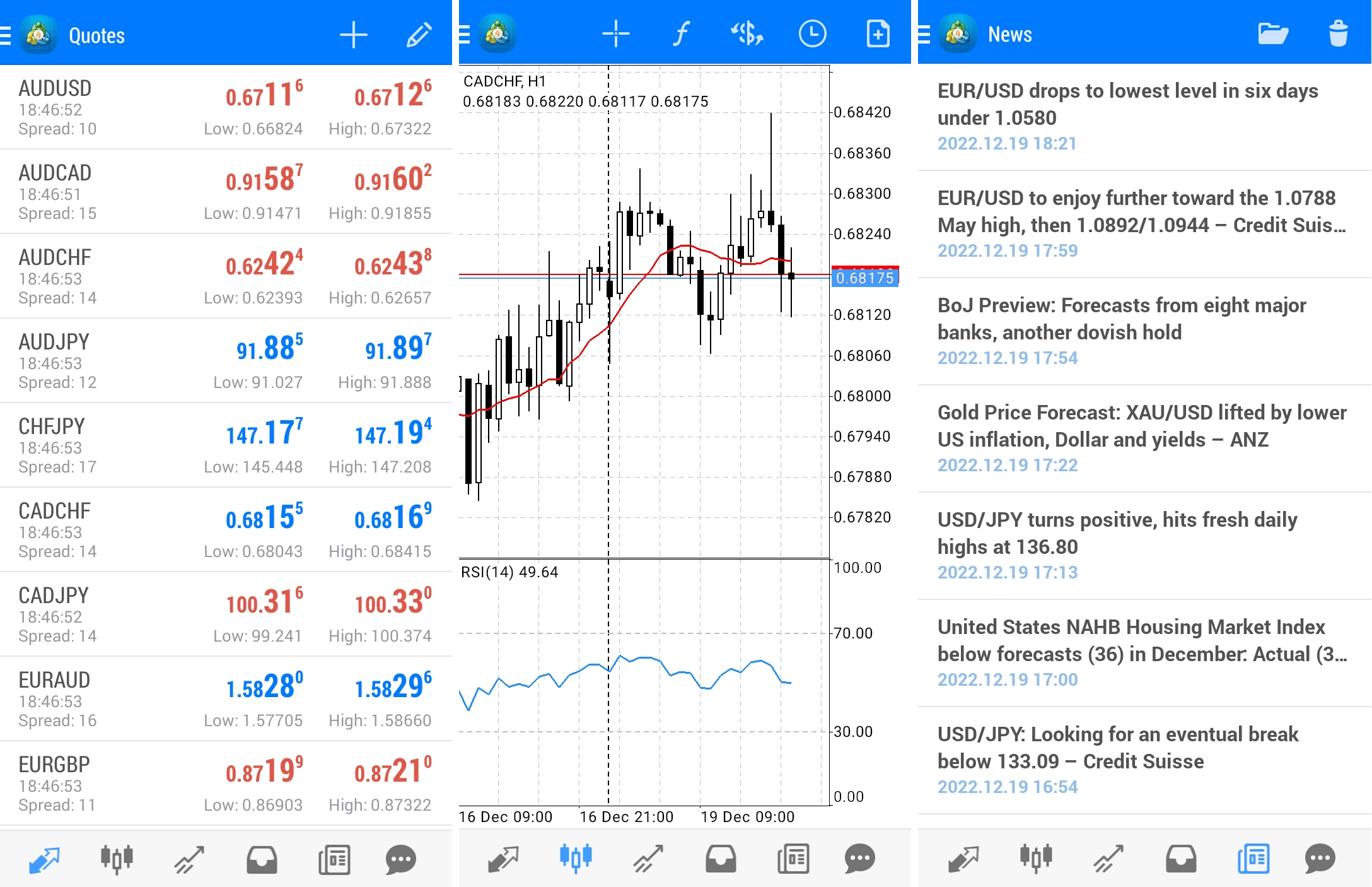This screenshot has height=887, width=1372.
Task: Open the AUDCHF quote row
Action: pos(226,276)
